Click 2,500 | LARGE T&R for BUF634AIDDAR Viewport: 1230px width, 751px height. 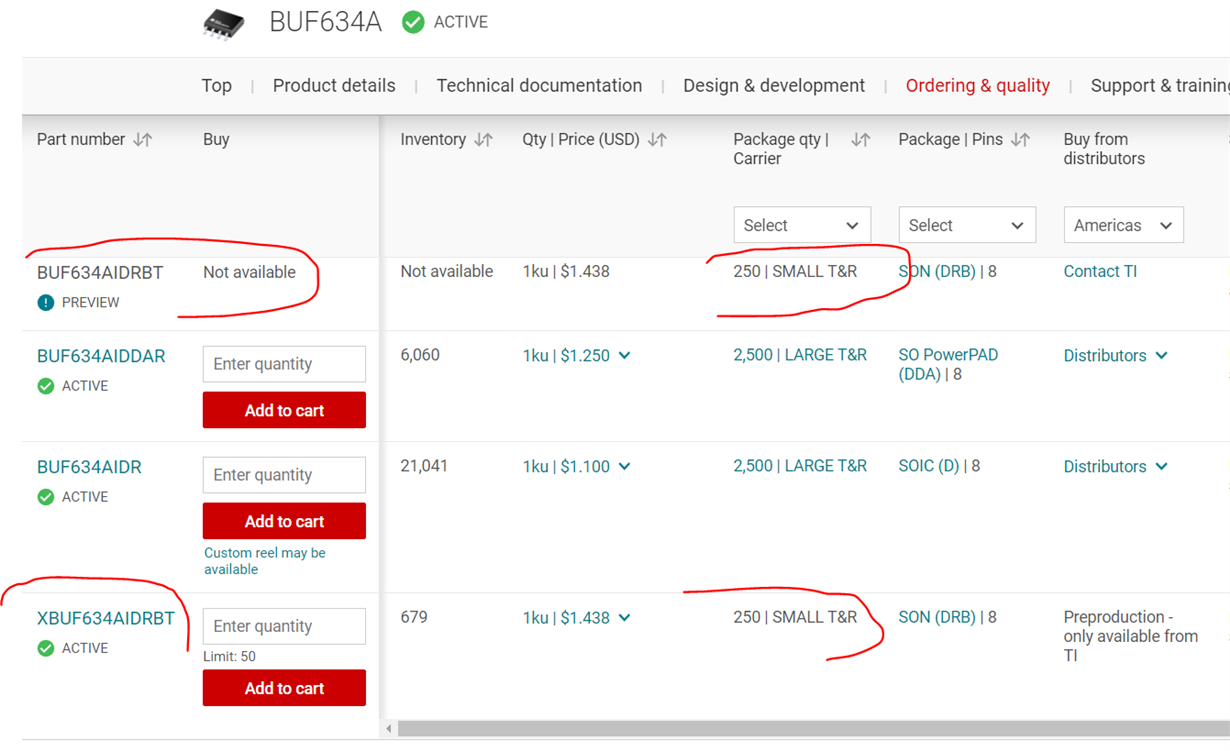click(x=800, y=355)
